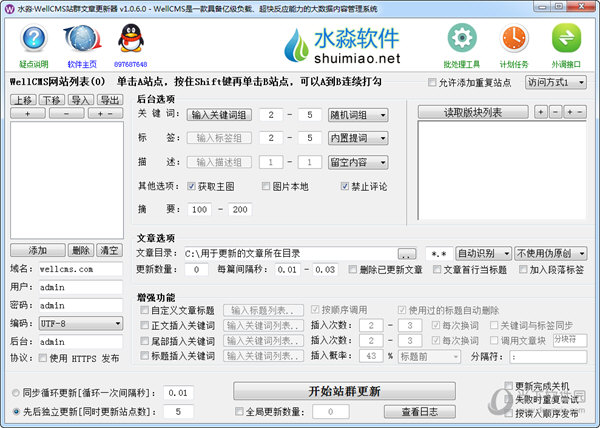The image size is (600, 428).
Task: Open the 不使用伪原创 dropdown
Action: click(551, 253)
